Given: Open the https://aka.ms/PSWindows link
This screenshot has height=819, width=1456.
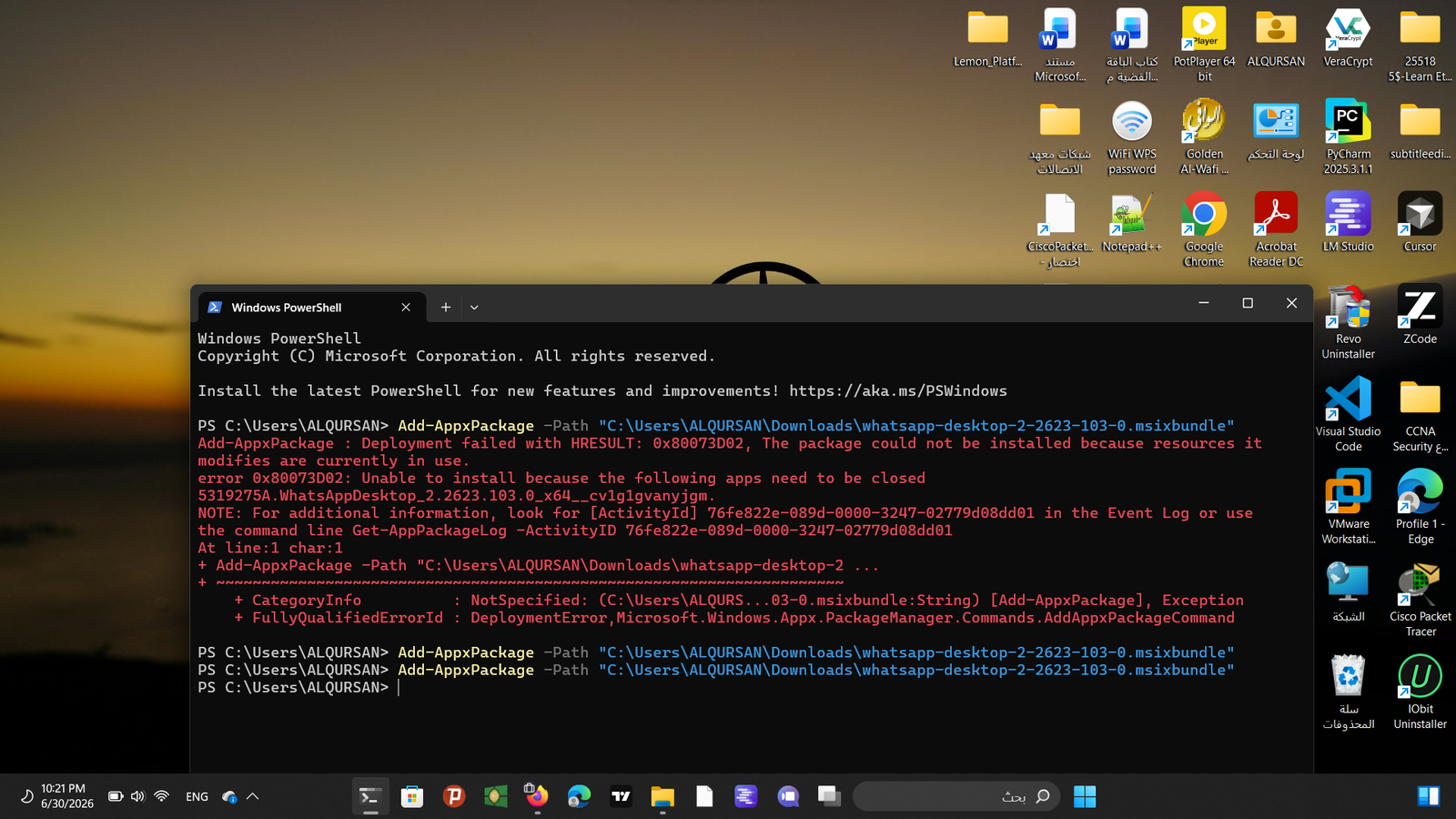Looking at the screenshot, I should coord(898,390).
